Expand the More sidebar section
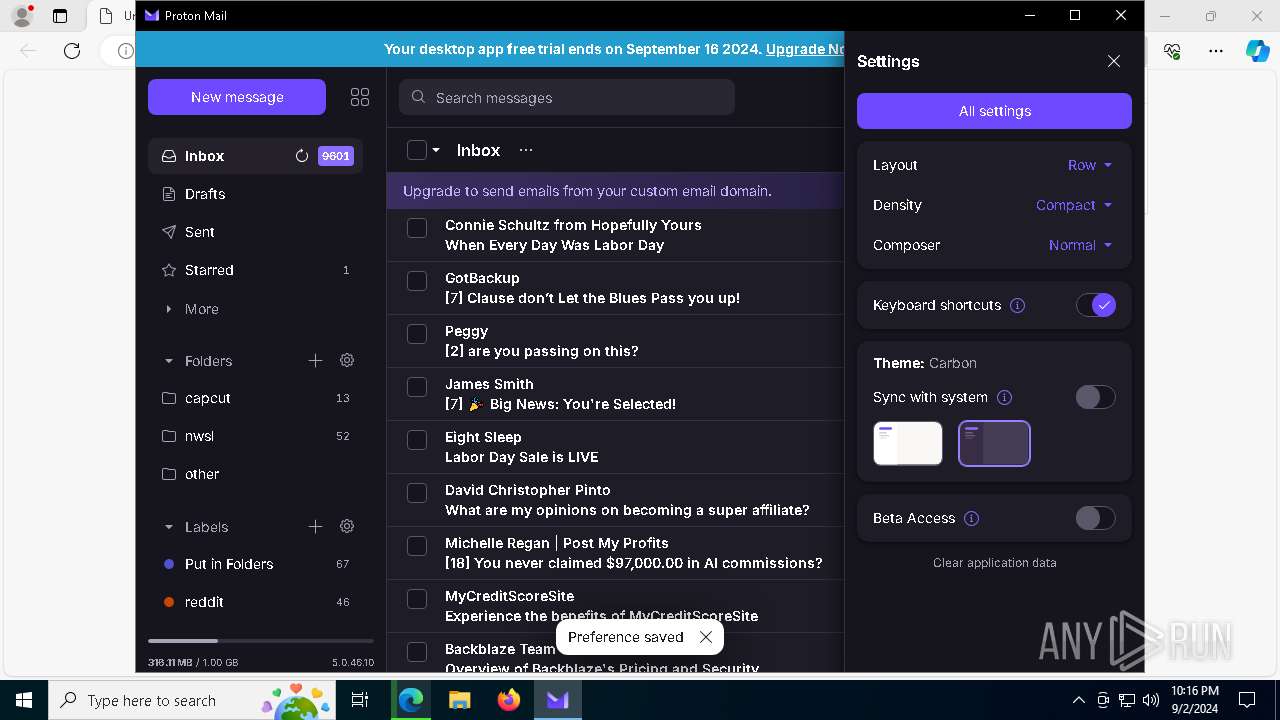Viewport: 1280px width, 720px height. pos(255,309)
